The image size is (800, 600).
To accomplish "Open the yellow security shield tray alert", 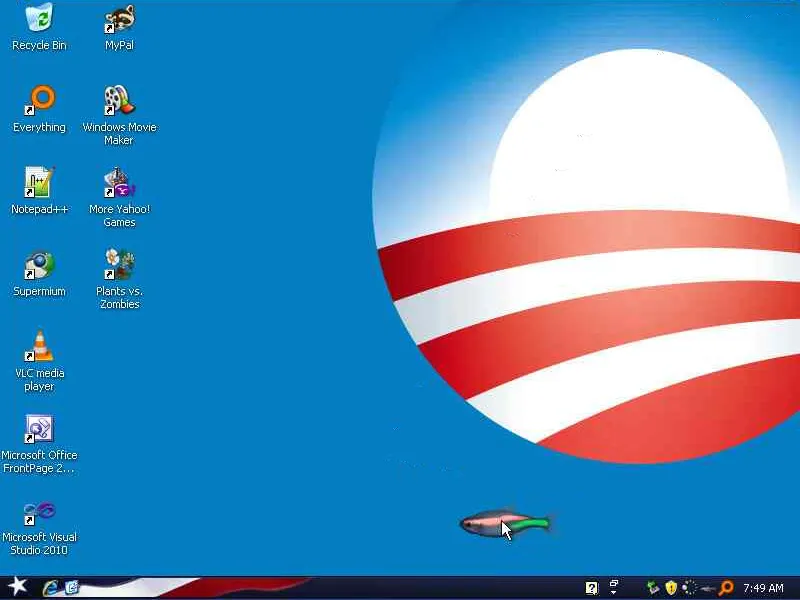I will [671, 588].
